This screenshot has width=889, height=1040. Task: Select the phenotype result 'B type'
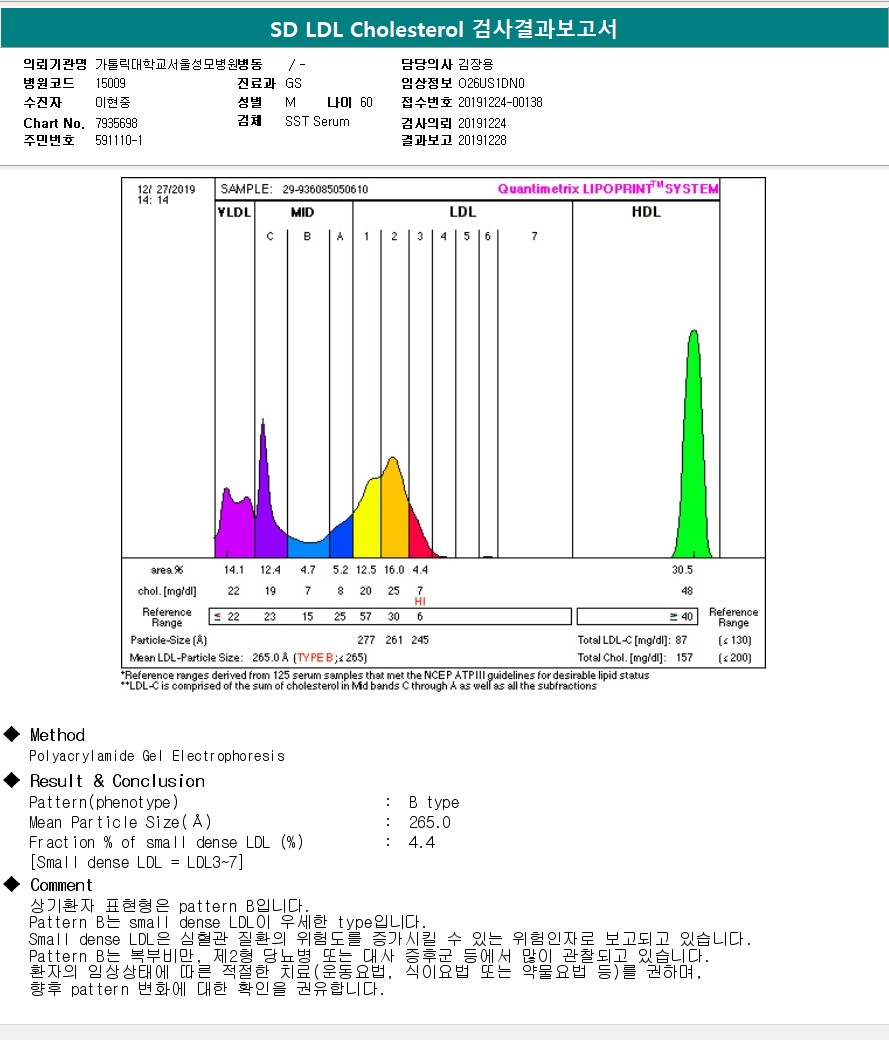pyautogui.click(x=434, y=803)
